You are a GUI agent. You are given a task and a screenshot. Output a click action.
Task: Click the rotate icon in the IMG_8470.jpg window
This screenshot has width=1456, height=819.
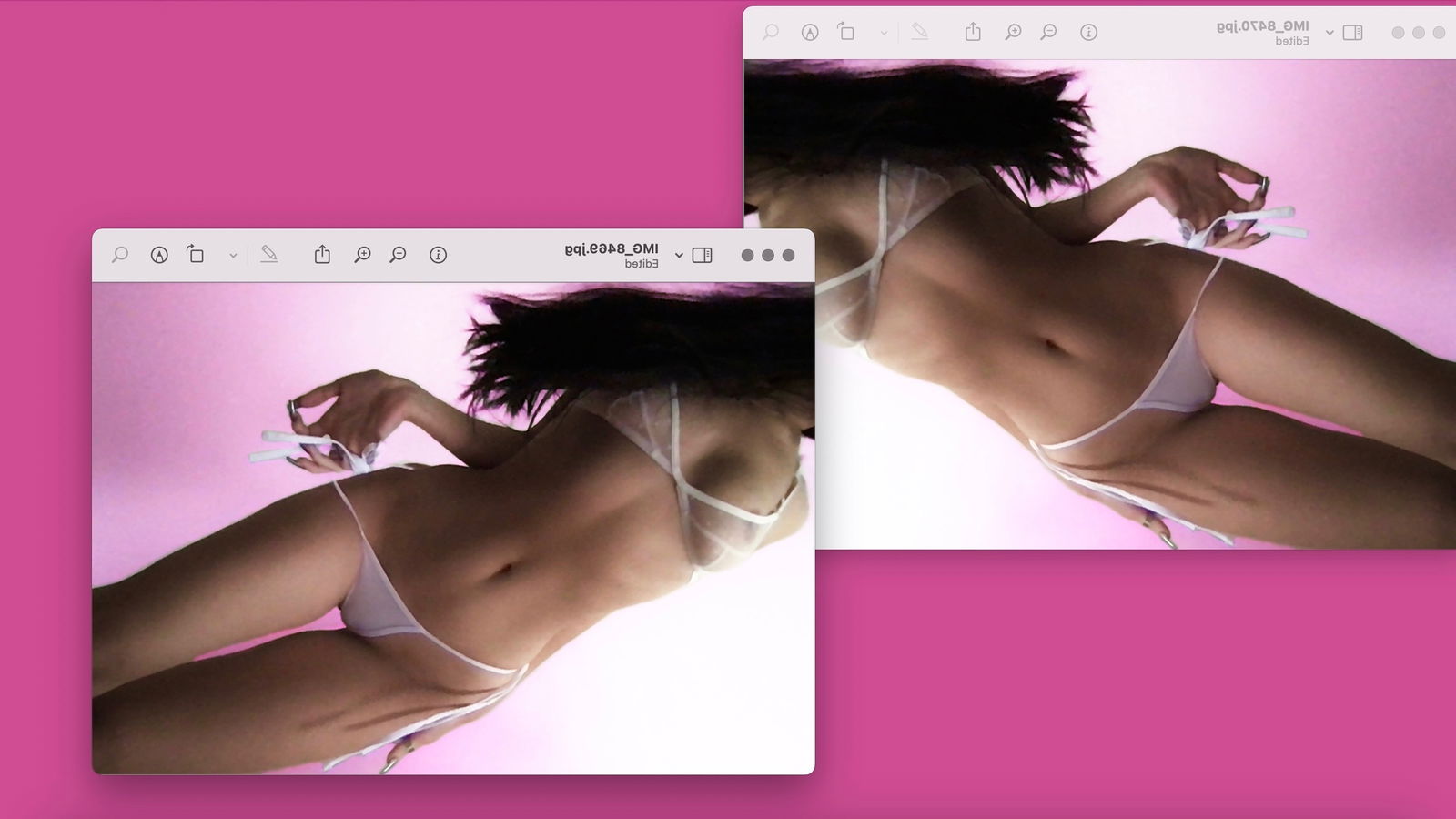(x=846, y=32)
